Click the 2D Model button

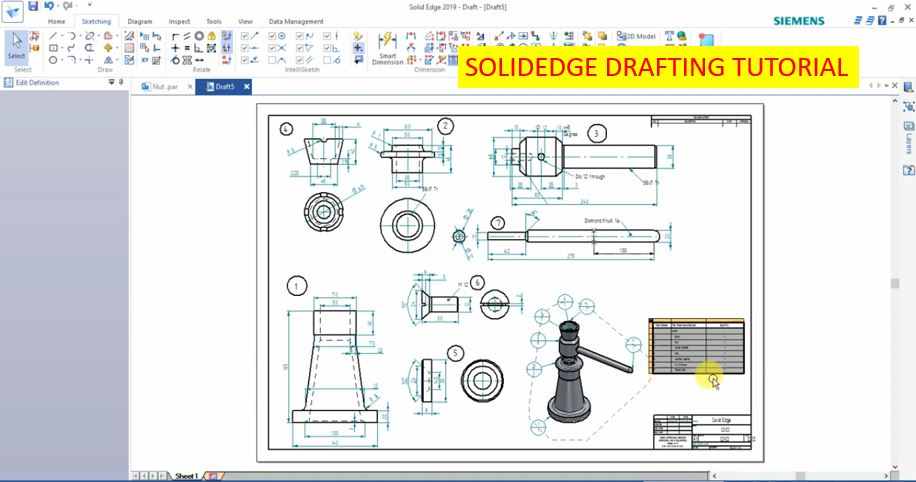(x=636, y=36)
